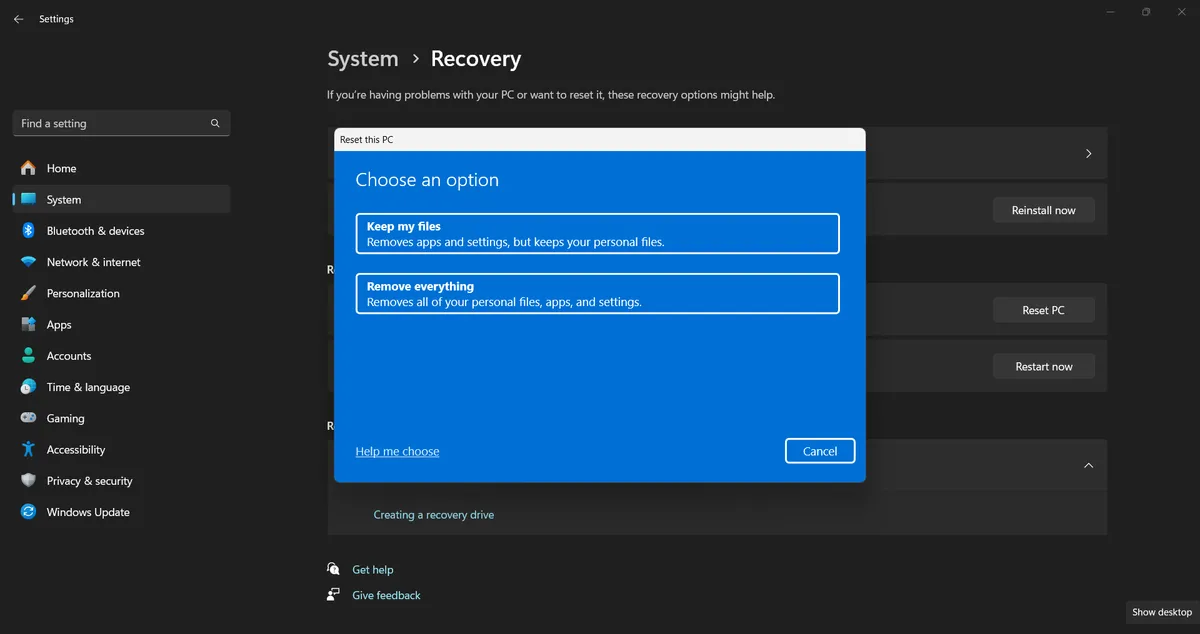1200x634 pixels.
Task: Click the Privacy & security shield icon
Action: coord(28,481)
